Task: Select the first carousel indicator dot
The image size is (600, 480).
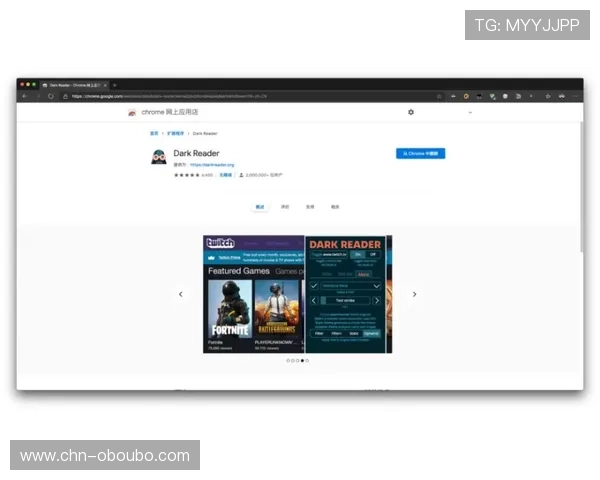Action: pos(287,360)
